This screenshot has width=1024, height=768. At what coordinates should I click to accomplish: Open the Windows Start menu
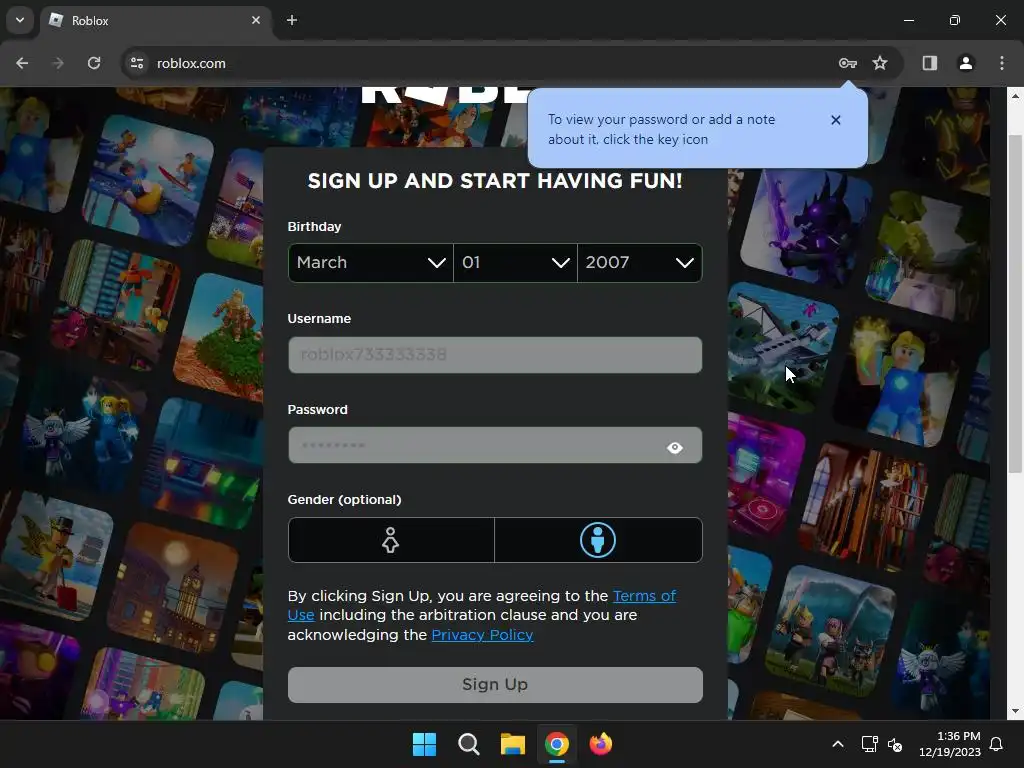tap(424, 744)
